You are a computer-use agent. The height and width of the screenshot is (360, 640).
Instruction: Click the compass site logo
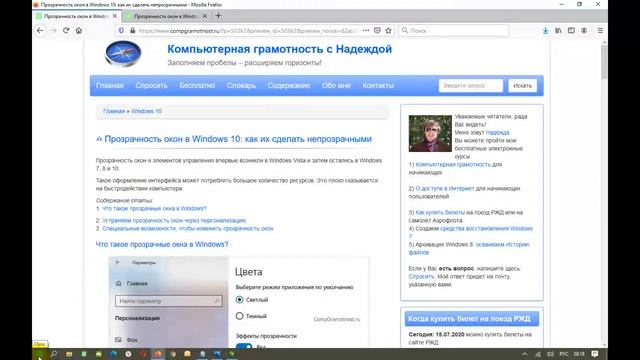coord(123,53)
